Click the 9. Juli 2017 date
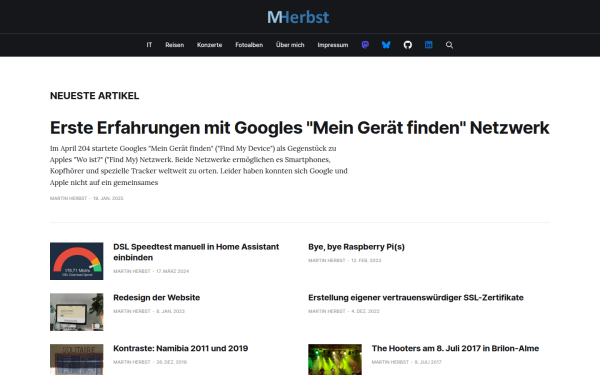 click(x=428, y=362)
